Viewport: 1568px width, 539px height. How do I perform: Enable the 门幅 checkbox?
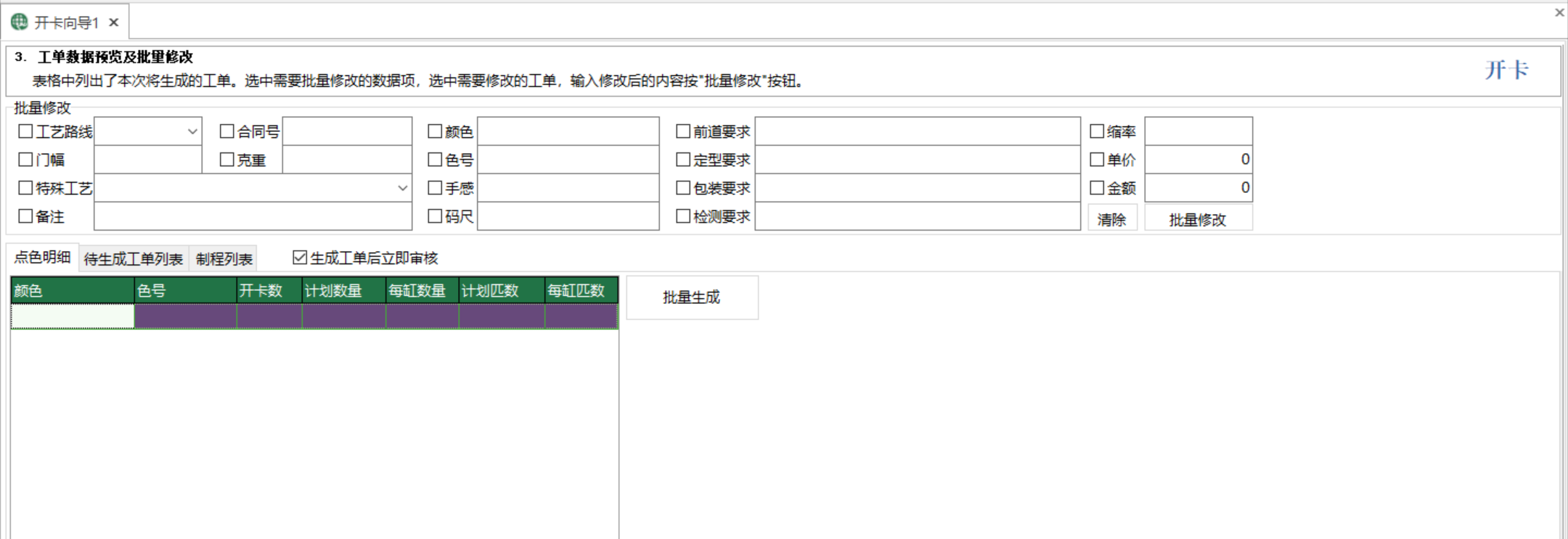click(25, 160)
